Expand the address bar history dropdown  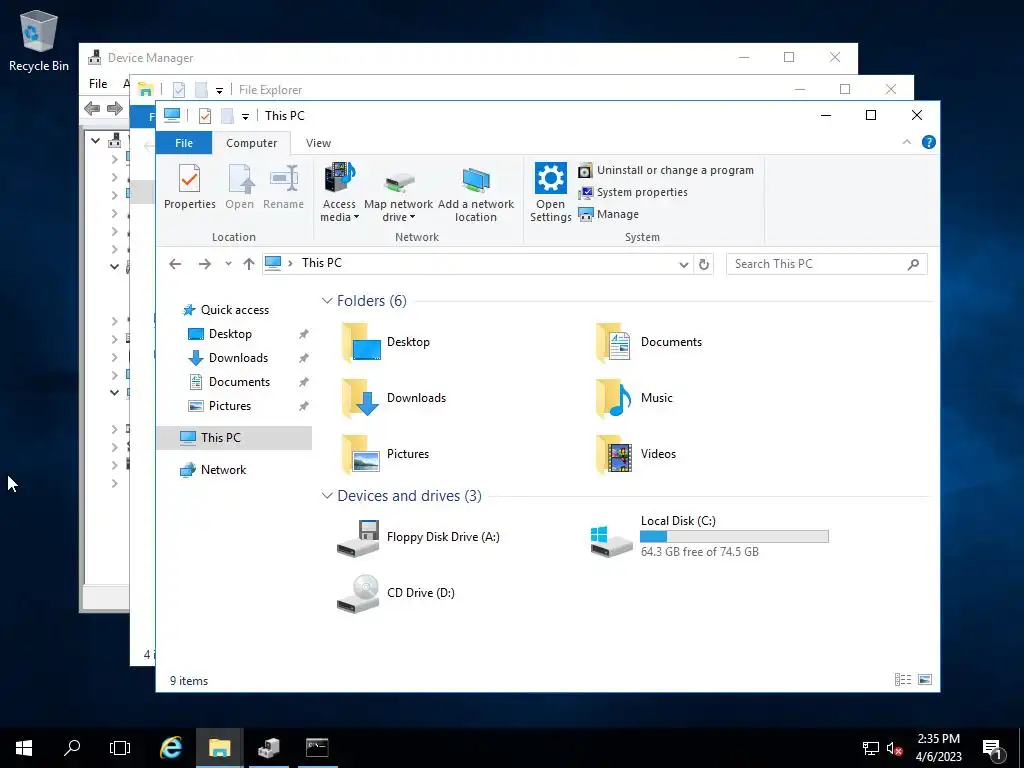[x=683, y=264]
